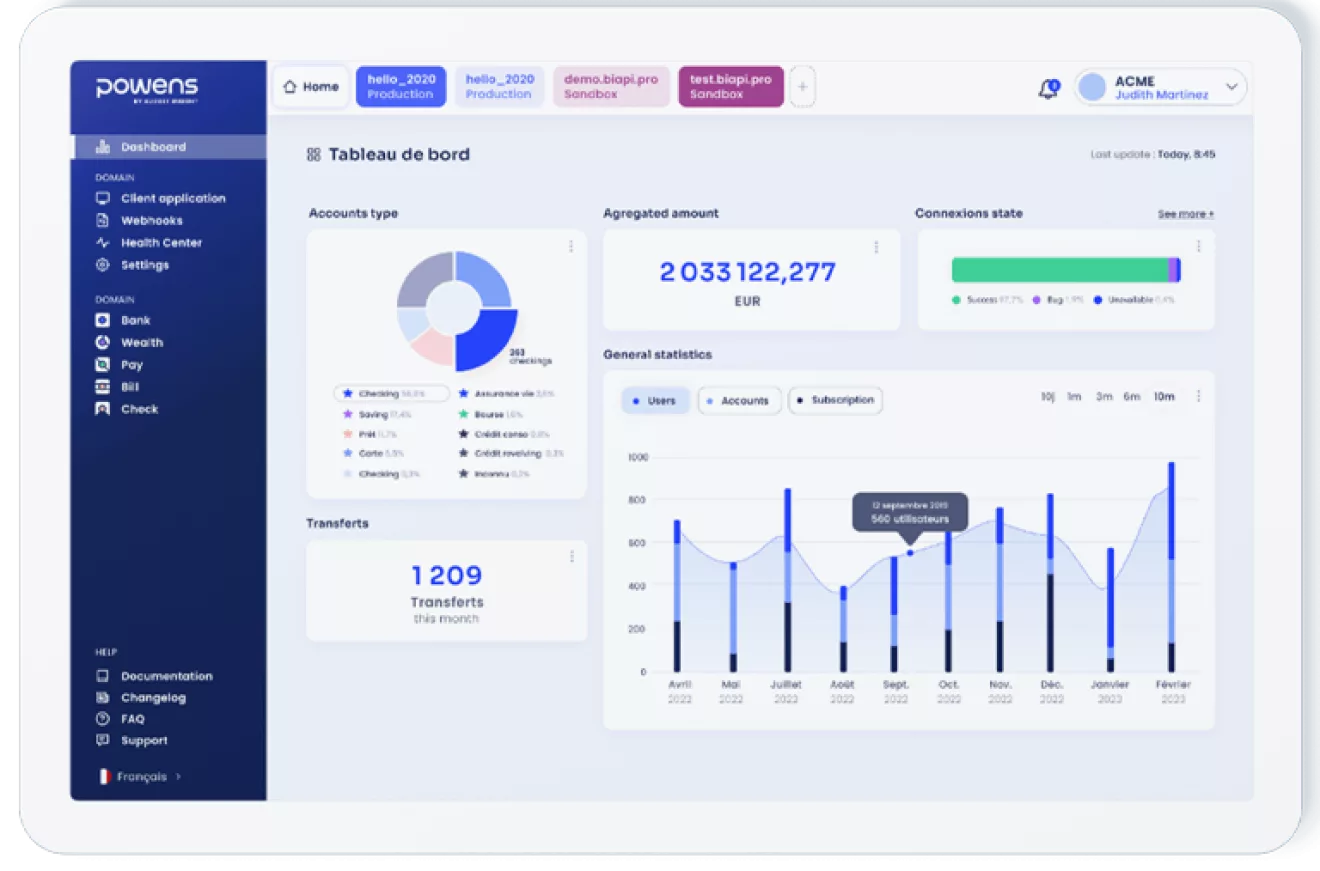Click the ACME user avatar
The height and width of the screenshot is (871, 1320).
pos(1093,87)
